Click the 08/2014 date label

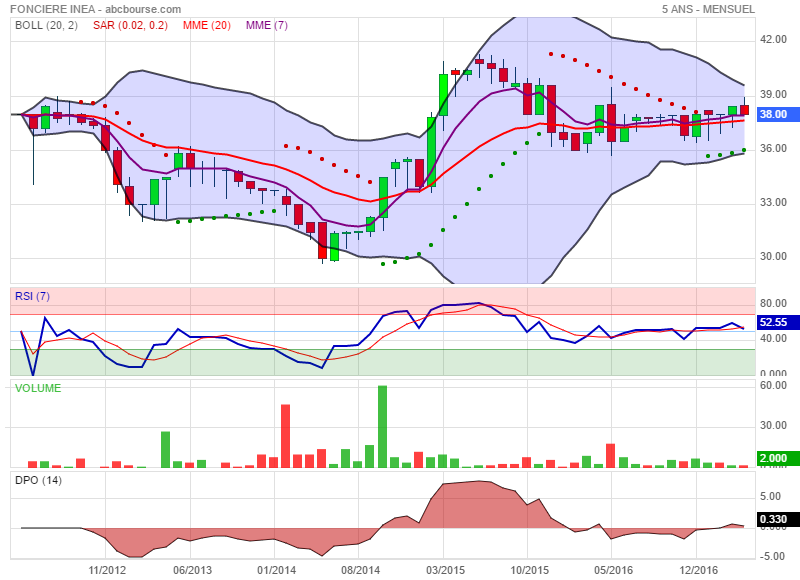click(x=360, y=570)
